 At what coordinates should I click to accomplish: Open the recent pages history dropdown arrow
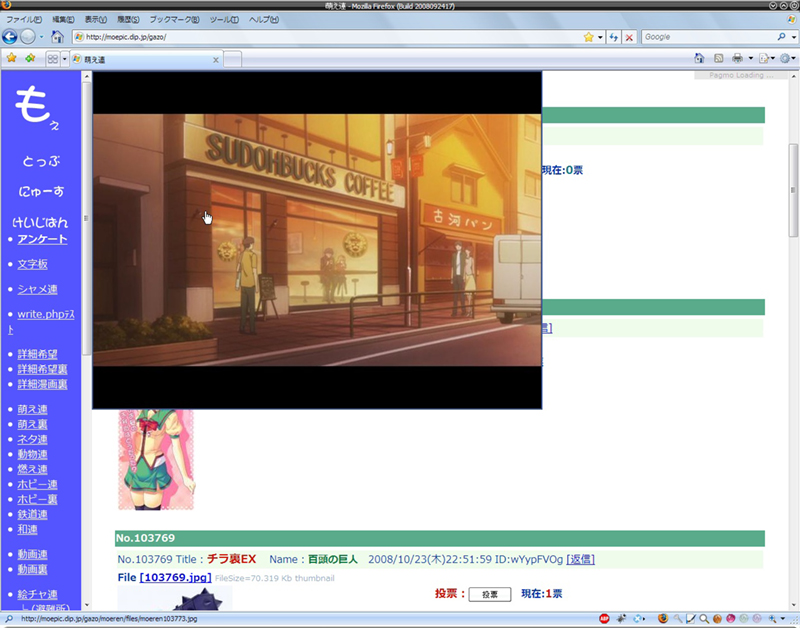click(x=42, y=37)
